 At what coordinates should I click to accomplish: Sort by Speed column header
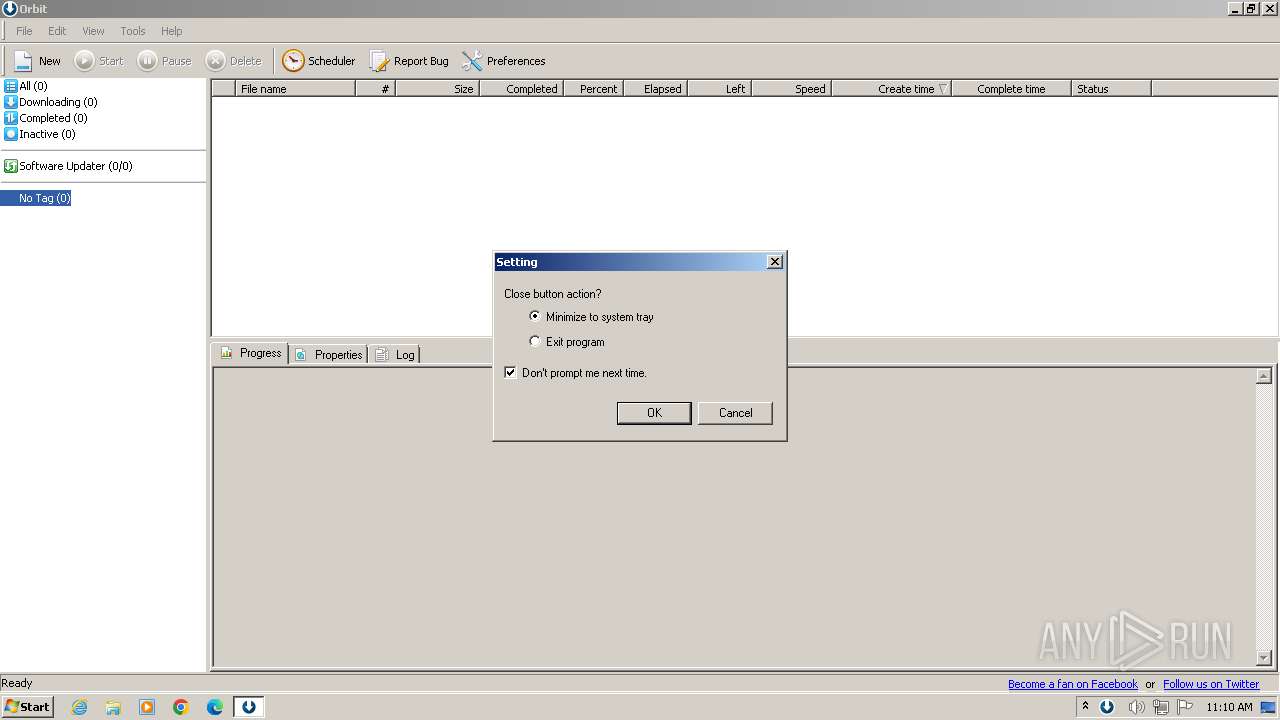click(791, 89)
